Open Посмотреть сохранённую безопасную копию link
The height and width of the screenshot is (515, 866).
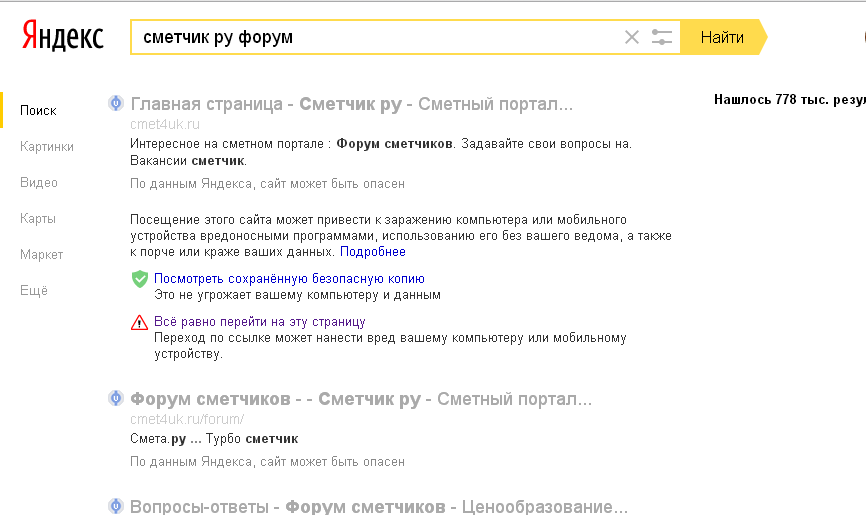[289, 279]
